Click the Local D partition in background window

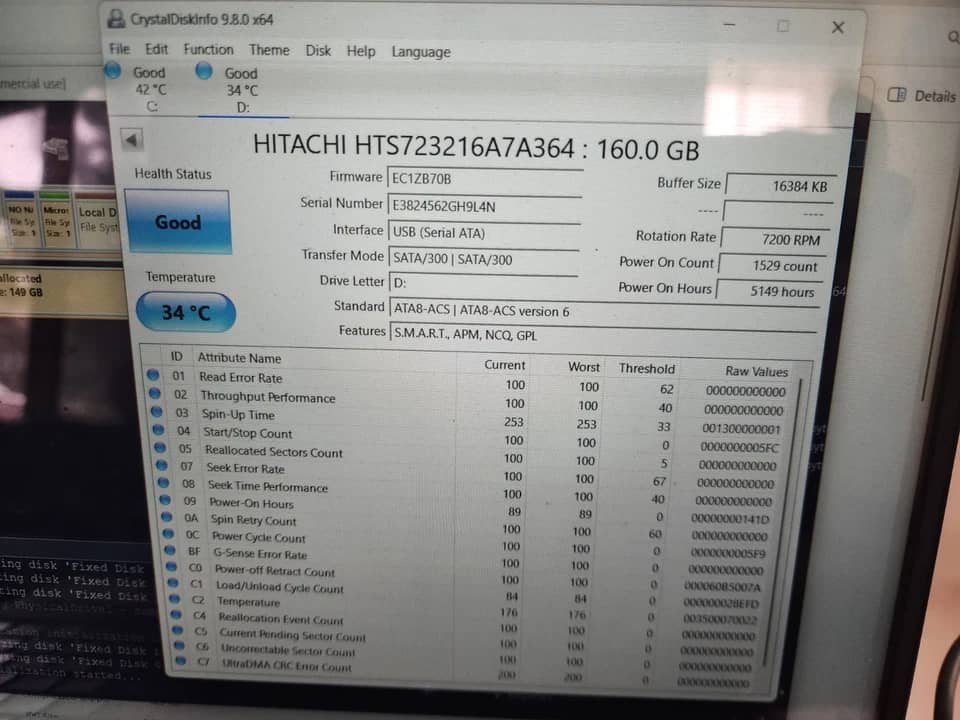[97, 219]
